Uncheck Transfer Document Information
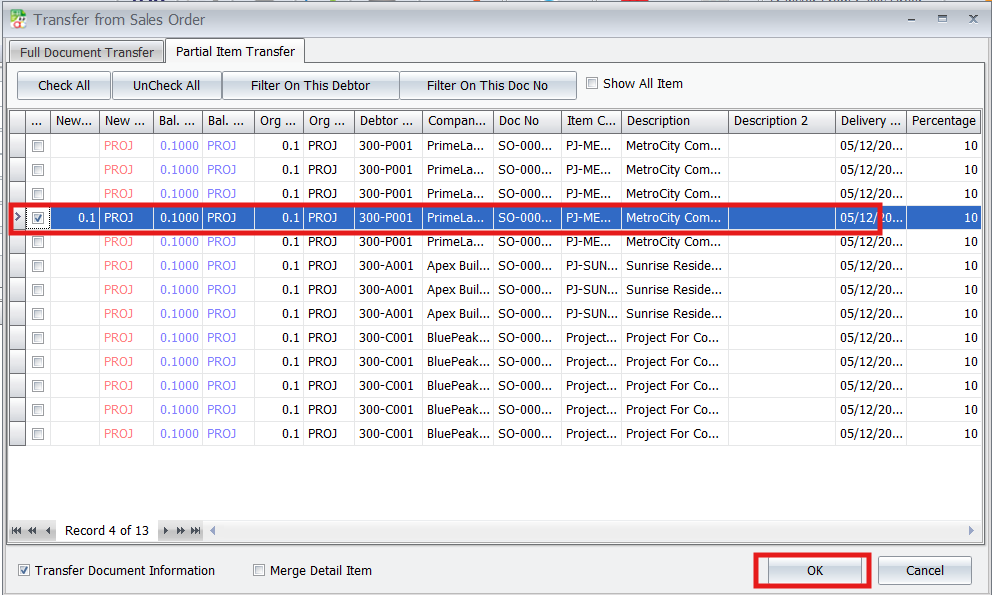 24,571
